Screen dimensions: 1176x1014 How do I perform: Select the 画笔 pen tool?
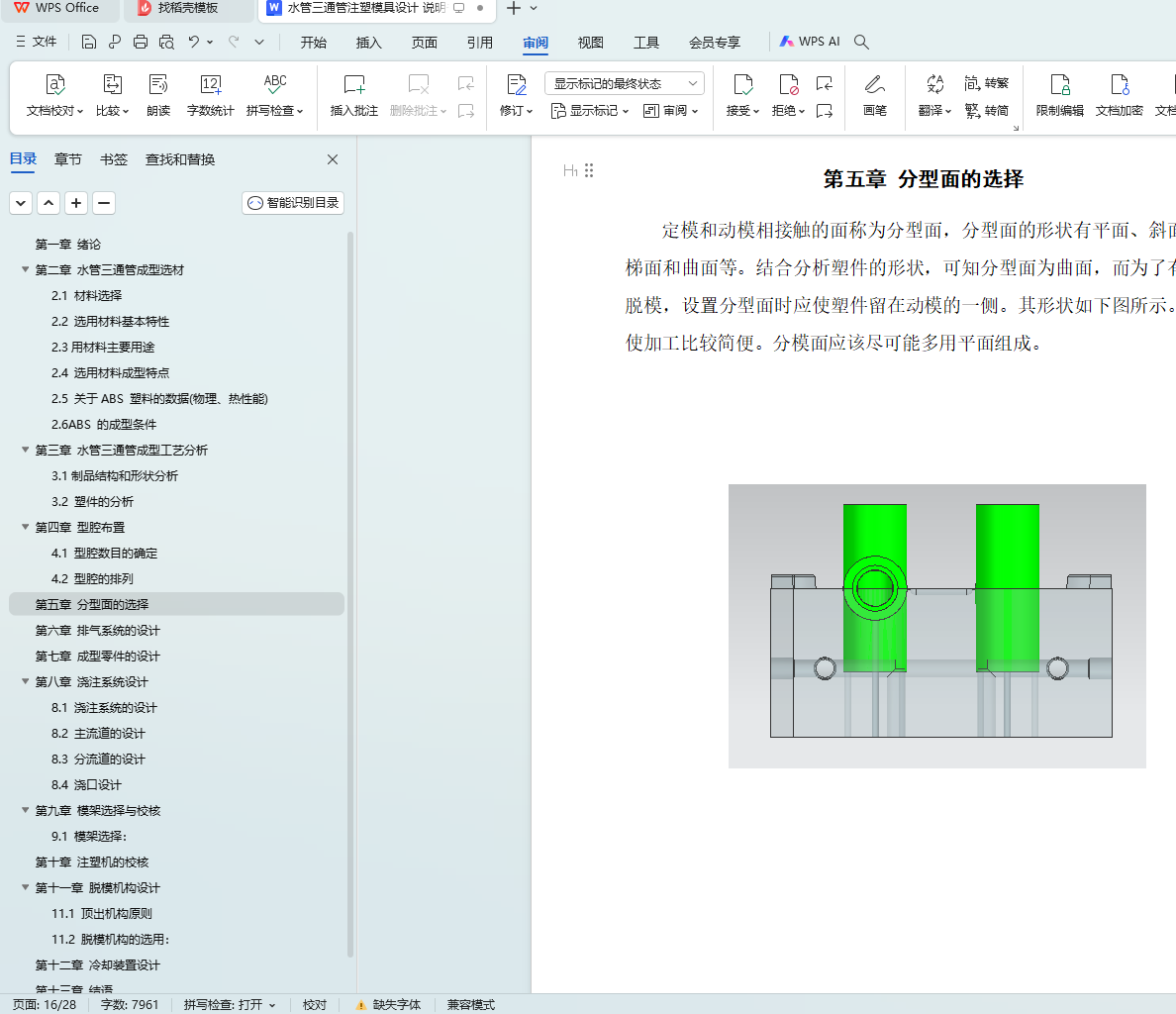pyautogui.click(x=874, y=96)
